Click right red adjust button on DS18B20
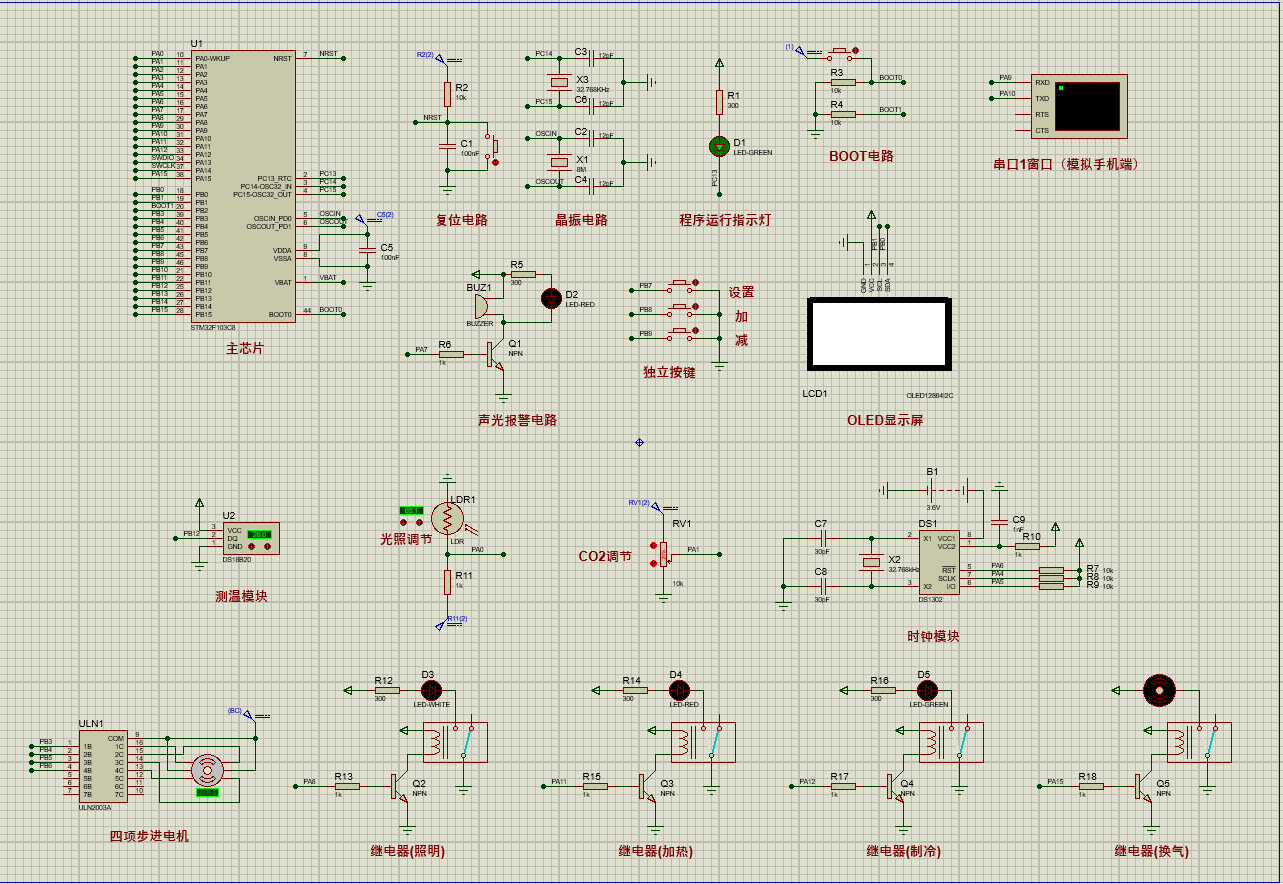Viewport: 1283px width, 884px height. pos(267,547)
